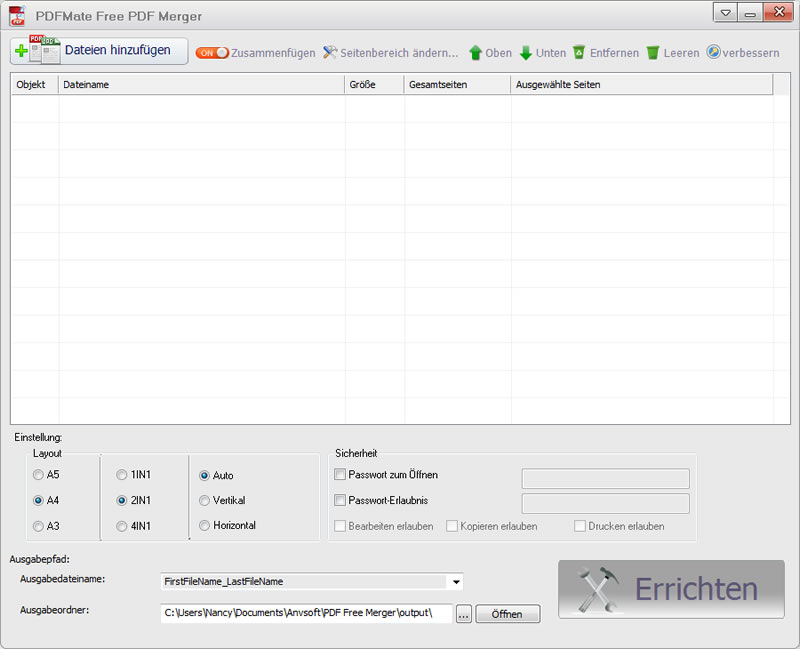
Task: Click the PDFMate app logo in title bar
Action: click(x=17, y=16)
